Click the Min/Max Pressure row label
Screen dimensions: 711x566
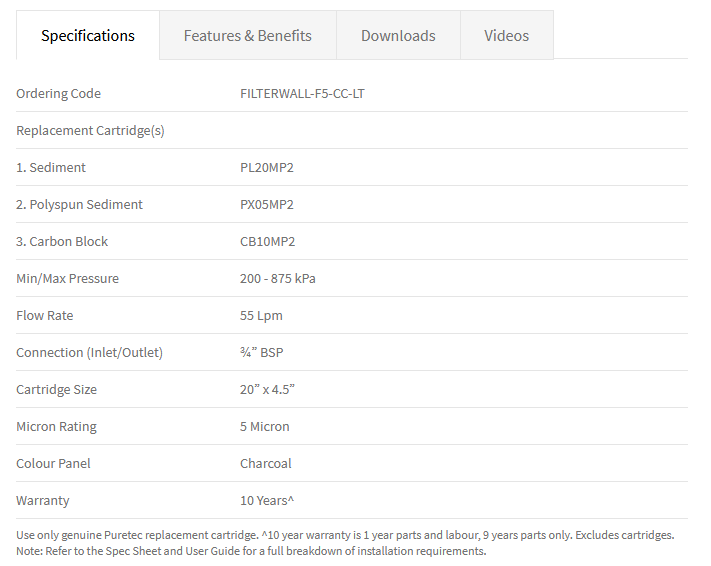68,278
